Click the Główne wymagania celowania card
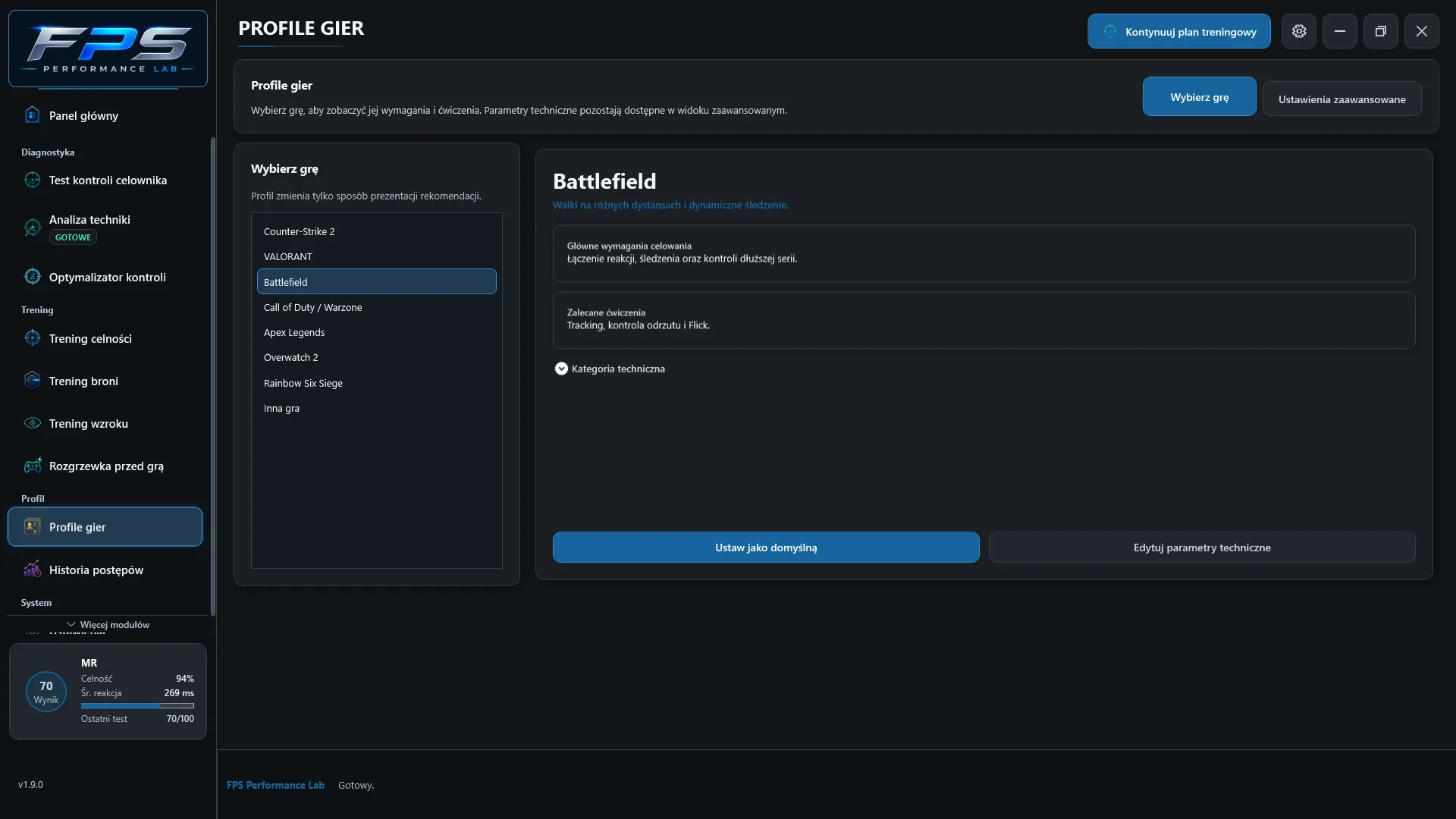The image size is (1456, 819). point(984,253)
